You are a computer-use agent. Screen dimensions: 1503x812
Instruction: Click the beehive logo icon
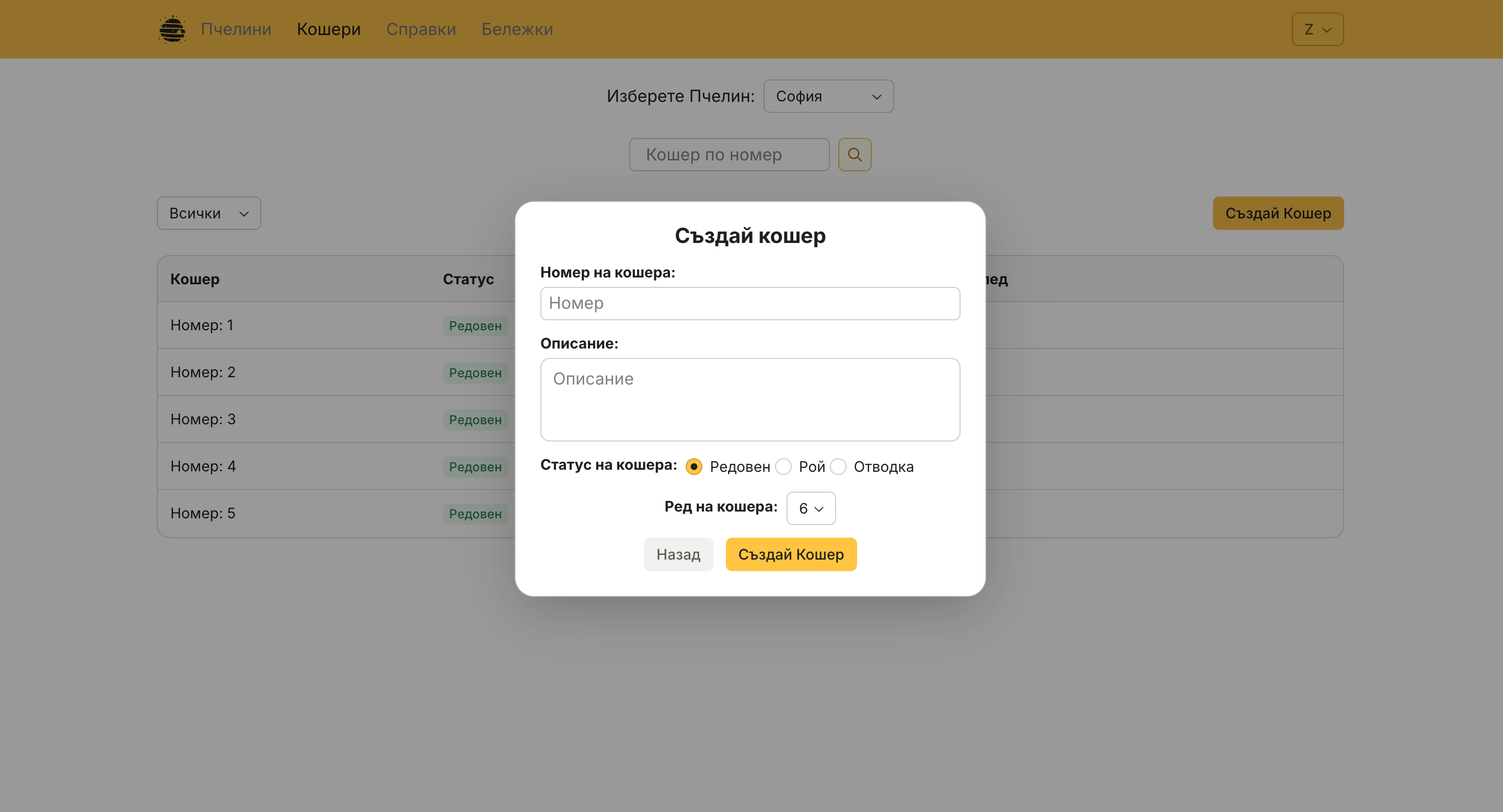[172, 29]
